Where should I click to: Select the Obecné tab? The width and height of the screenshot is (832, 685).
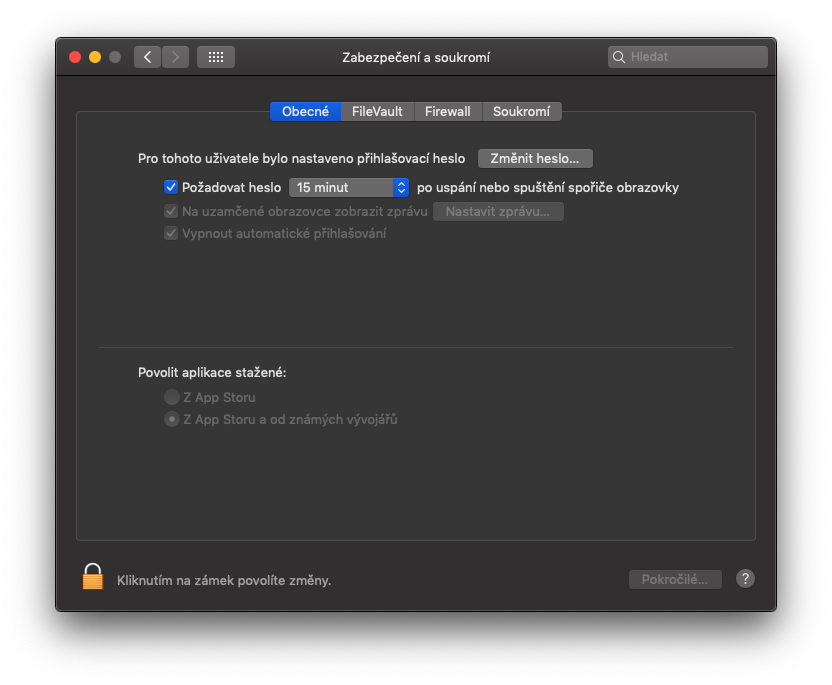pyautogui.click(x=305, y=112)
